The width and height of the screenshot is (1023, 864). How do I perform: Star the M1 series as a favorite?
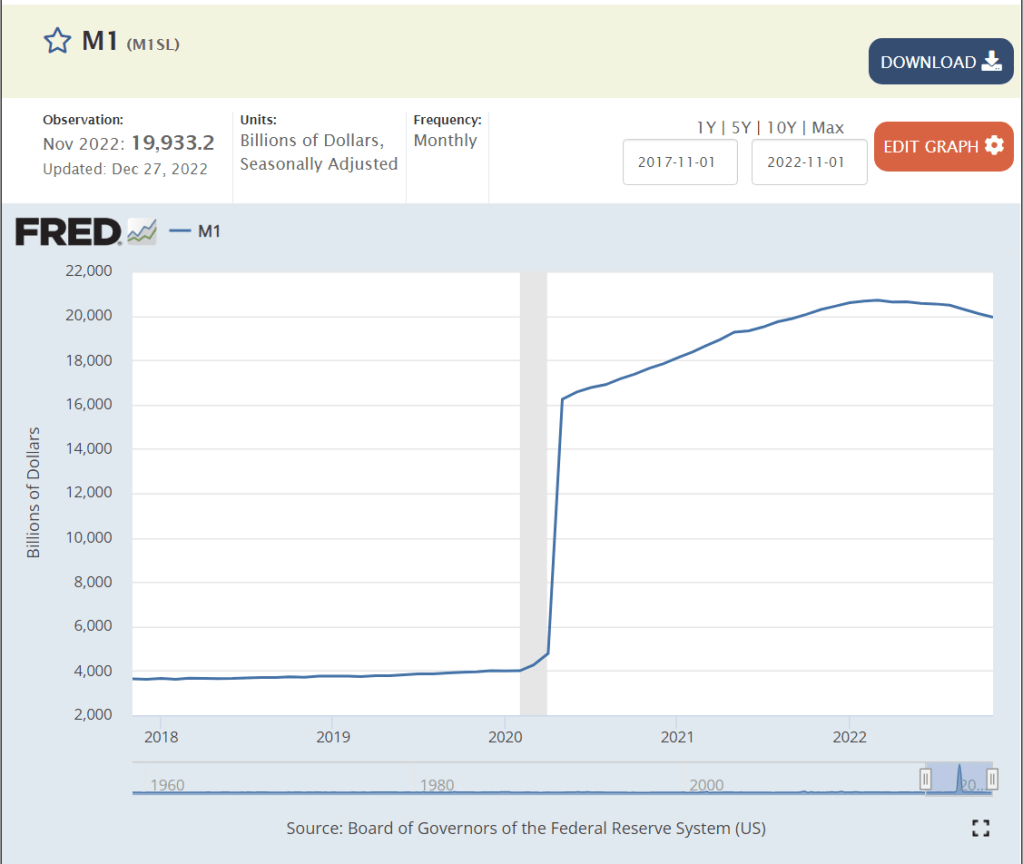[x=57, y=41]
